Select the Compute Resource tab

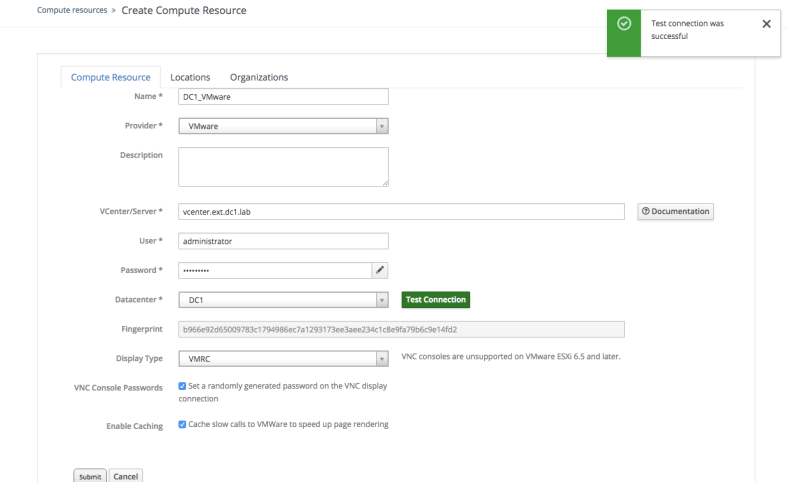pyautogui.click(x=110, y=77)
